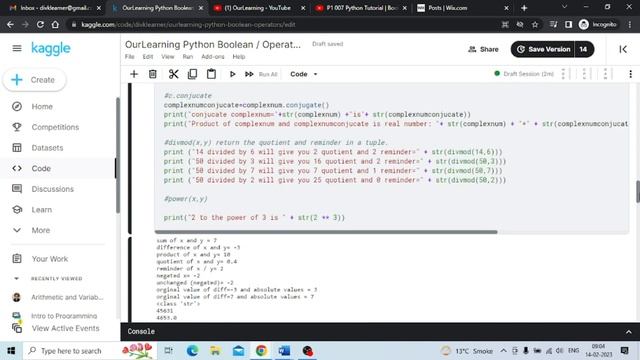The height and width of the screenshot is (360, 640).
Task: Open the View menu
Action: (x=167, y=56)
